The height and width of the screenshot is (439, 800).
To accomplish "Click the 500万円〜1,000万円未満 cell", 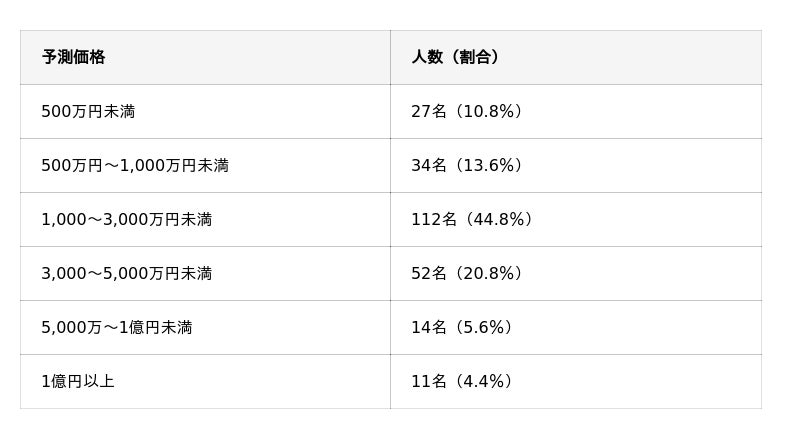I will (135, 165).
